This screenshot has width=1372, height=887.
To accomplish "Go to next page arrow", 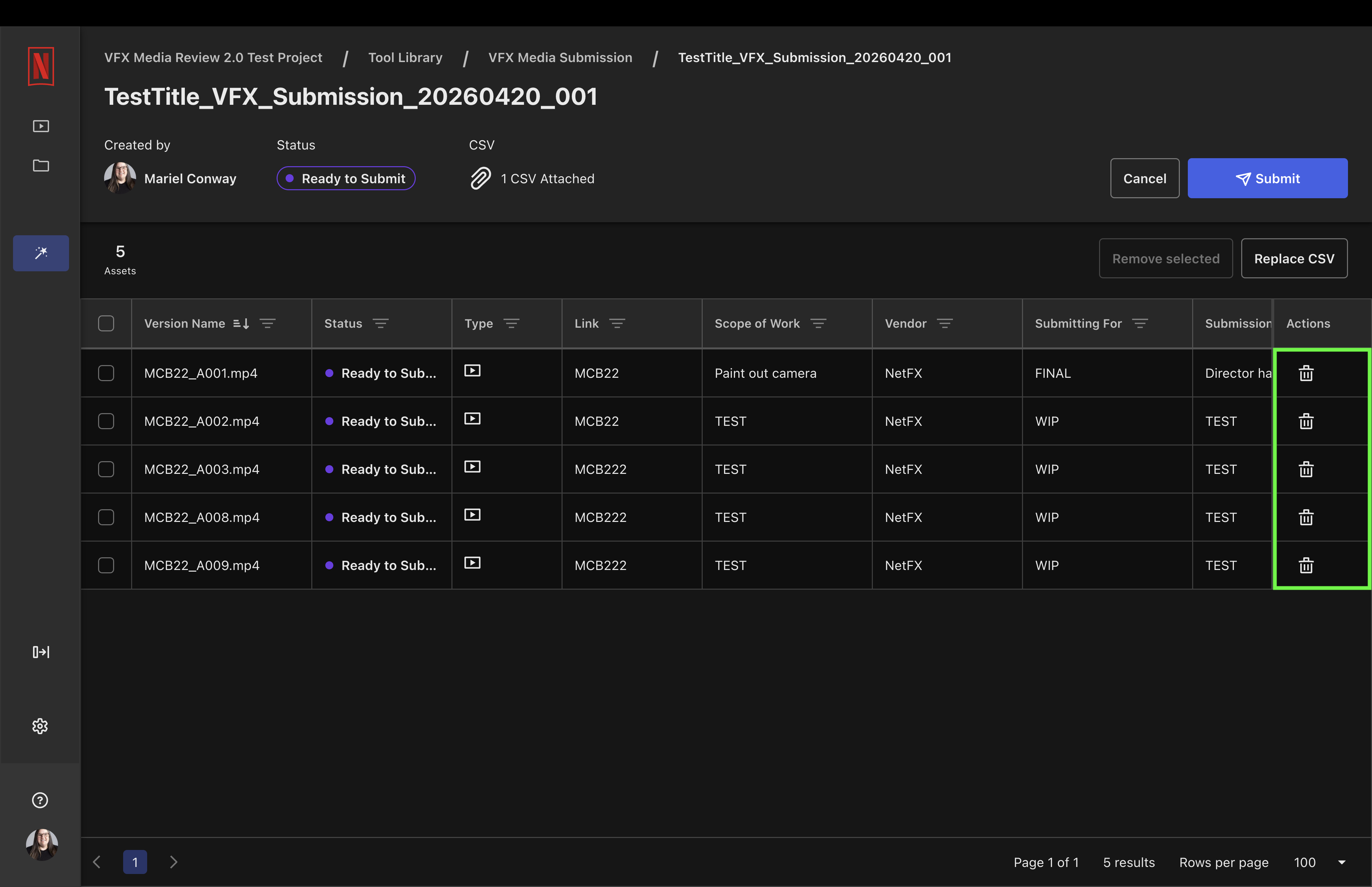I will pyautogui.click(x=173, y=862).
